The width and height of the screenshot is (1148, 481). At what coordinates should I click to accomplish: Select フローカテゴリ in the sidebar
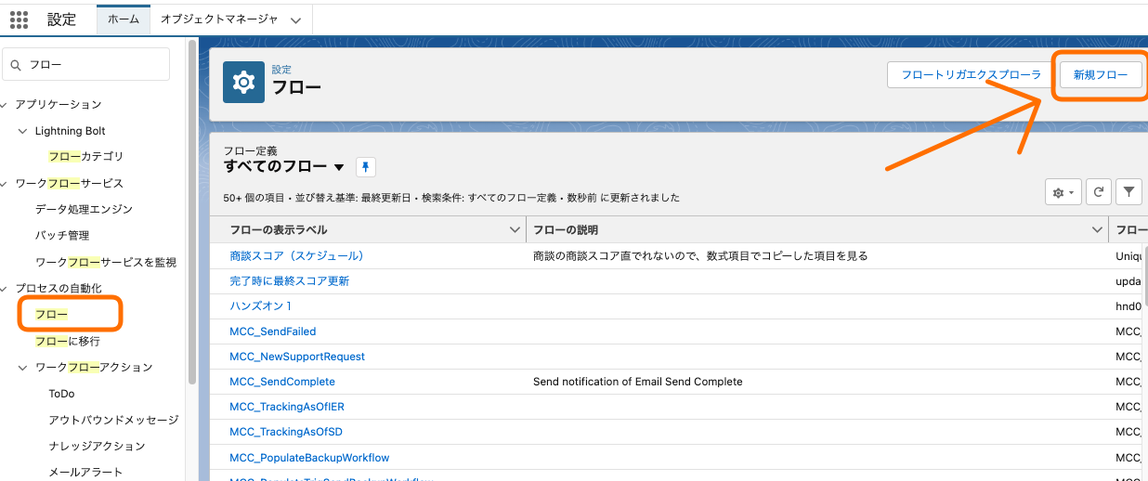(86, 157)
